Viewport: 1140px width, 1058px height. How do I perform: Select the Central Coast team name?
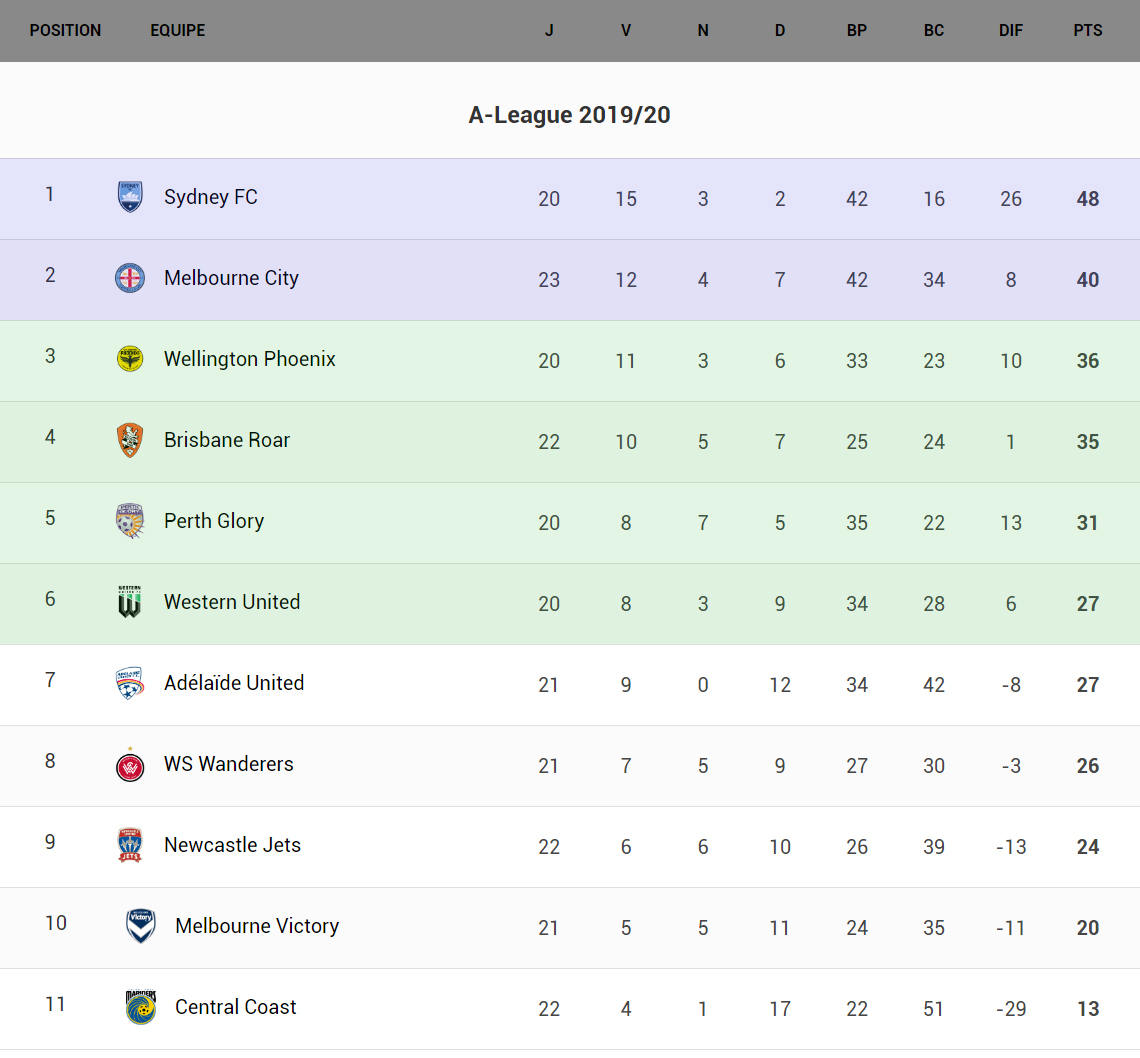(236, 1007)
